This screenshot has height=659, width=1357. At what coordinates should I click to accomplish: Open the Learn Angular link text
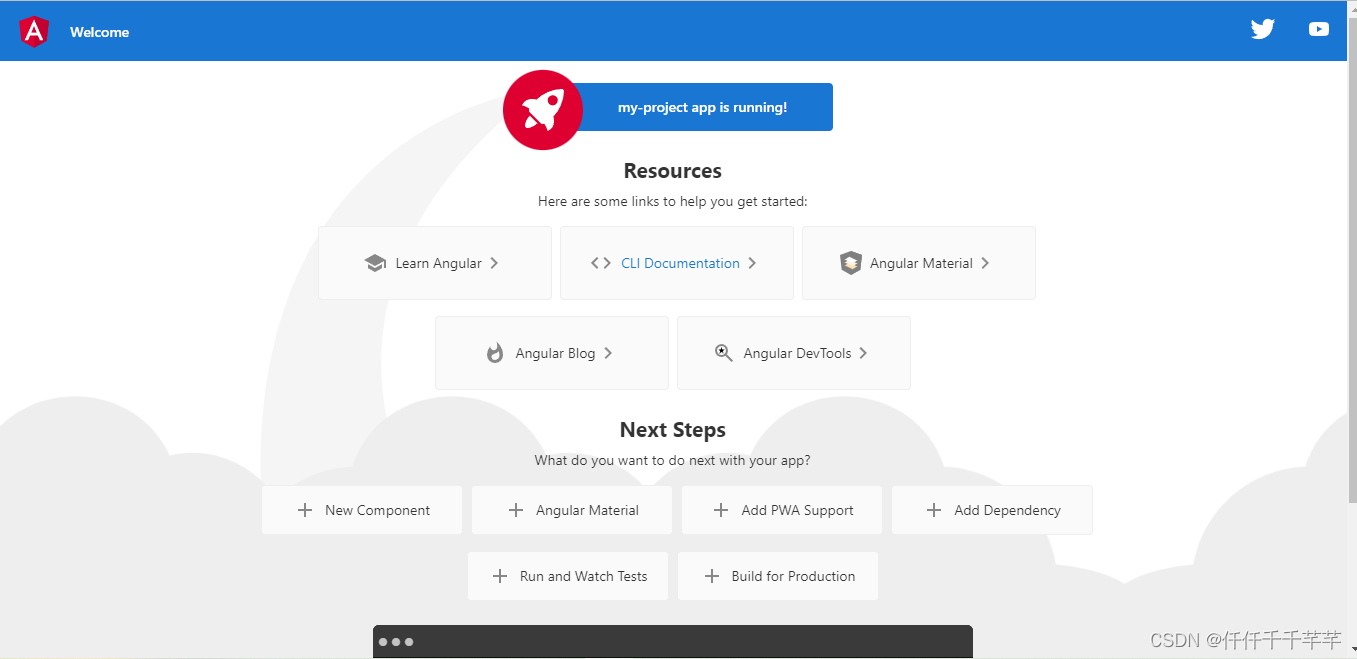click(x=438, y=264)
